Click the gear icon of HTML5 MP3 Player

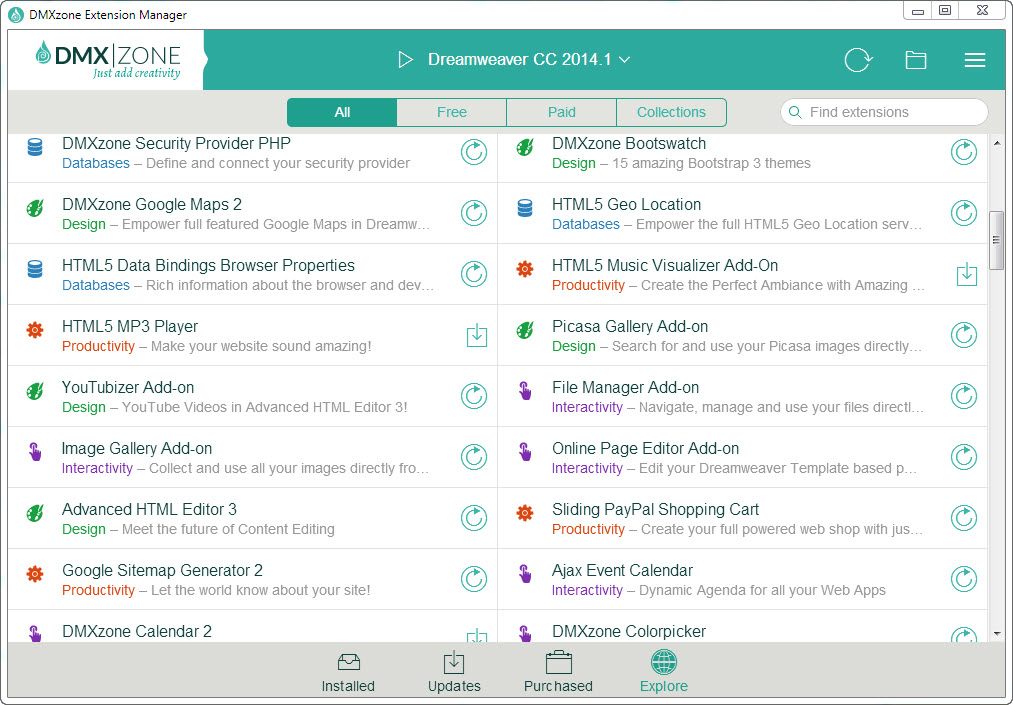(x=35, y=330)
